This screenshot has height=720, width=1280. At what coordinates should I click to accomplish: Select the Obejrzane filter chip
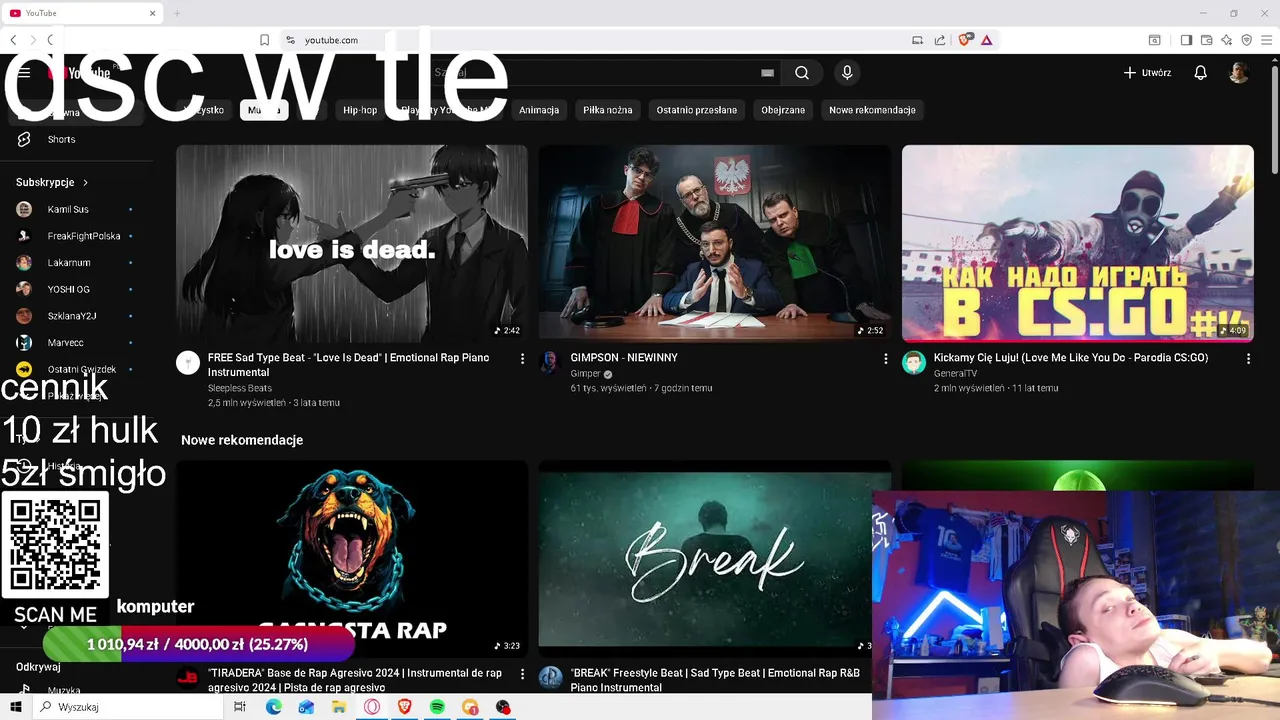[x=783, y=110]
